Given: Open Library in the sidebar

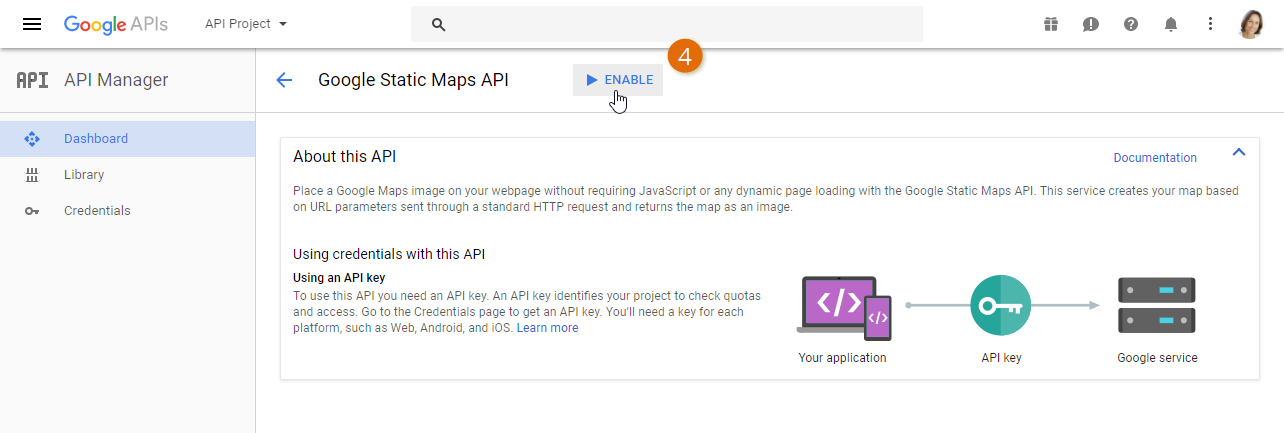Looking at the screenshot, I should point(128,175).
